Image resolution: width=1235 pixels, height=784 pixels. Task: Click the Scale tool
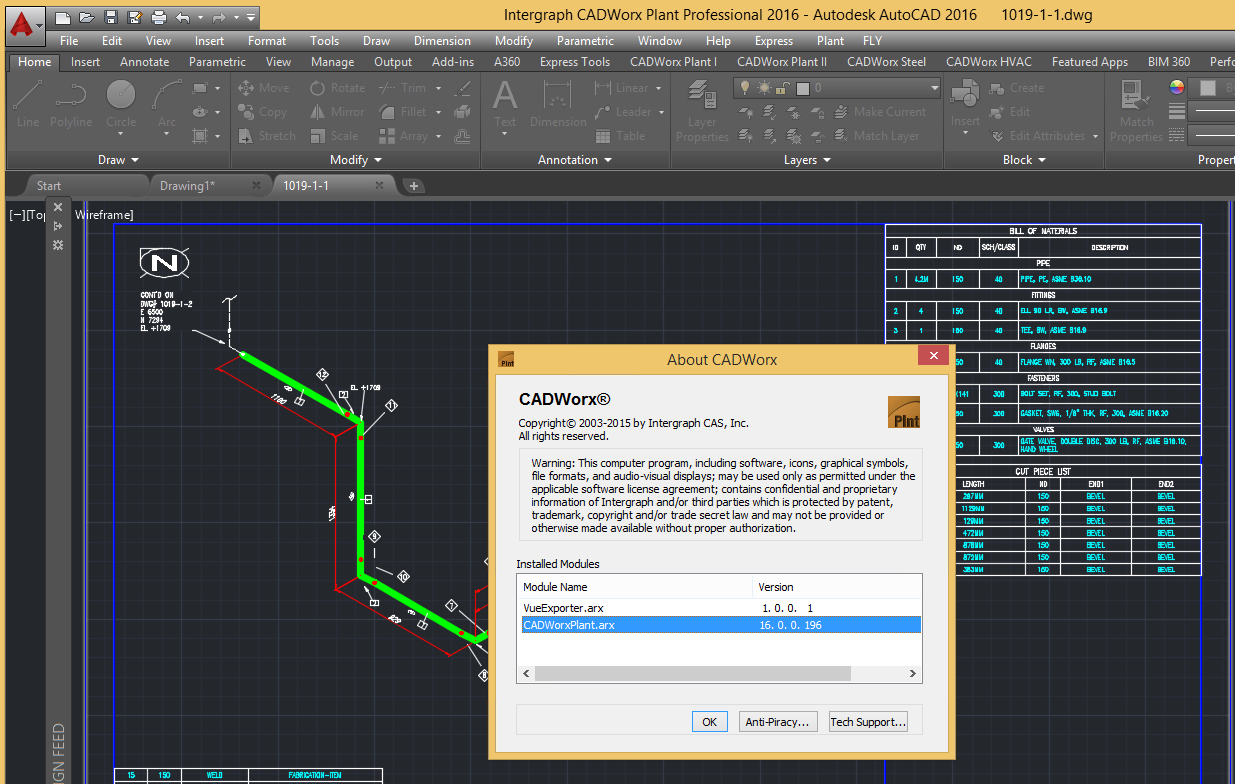334,136
